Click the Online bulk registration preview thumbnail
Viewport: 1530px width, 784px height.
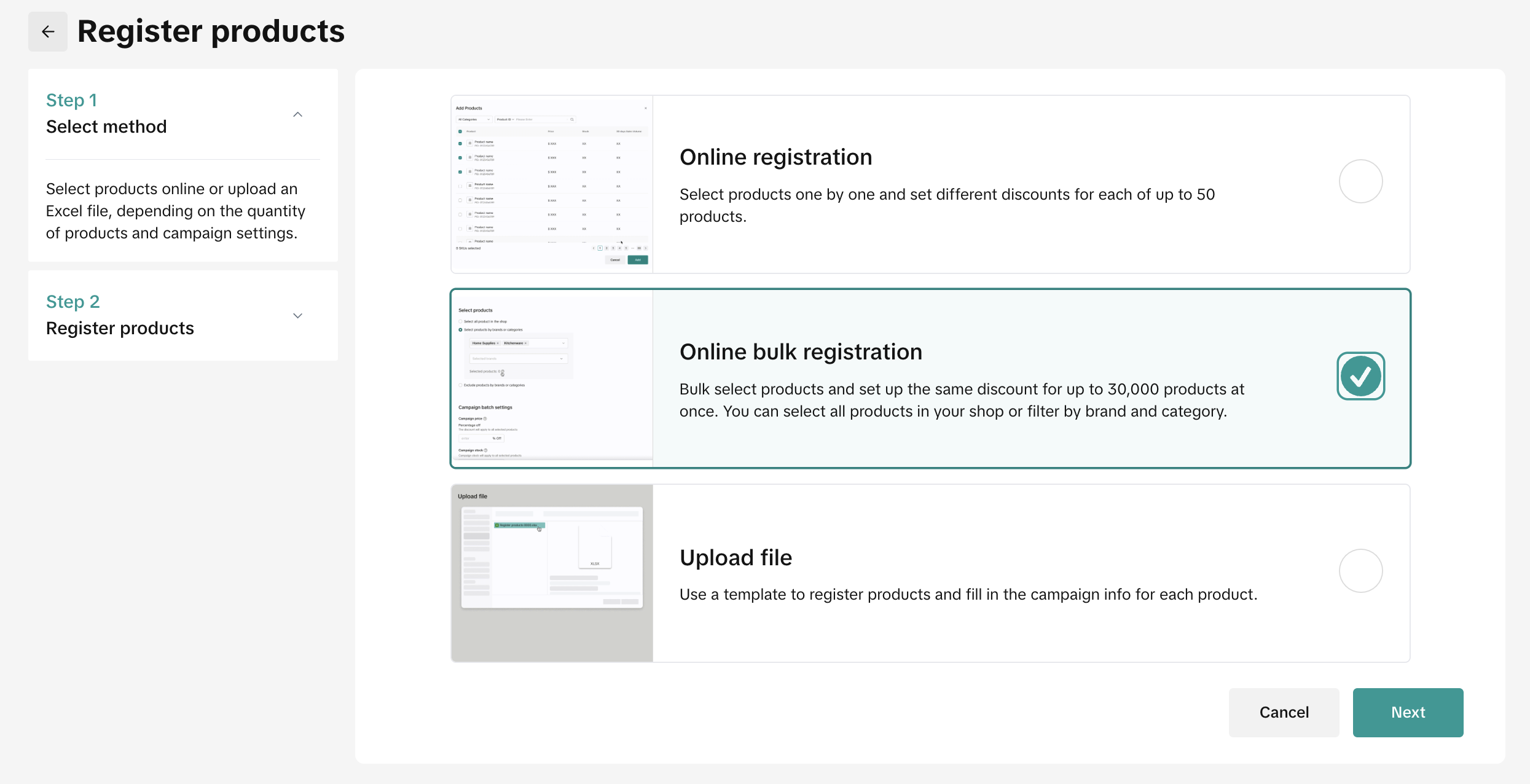(x=552, y=378)
